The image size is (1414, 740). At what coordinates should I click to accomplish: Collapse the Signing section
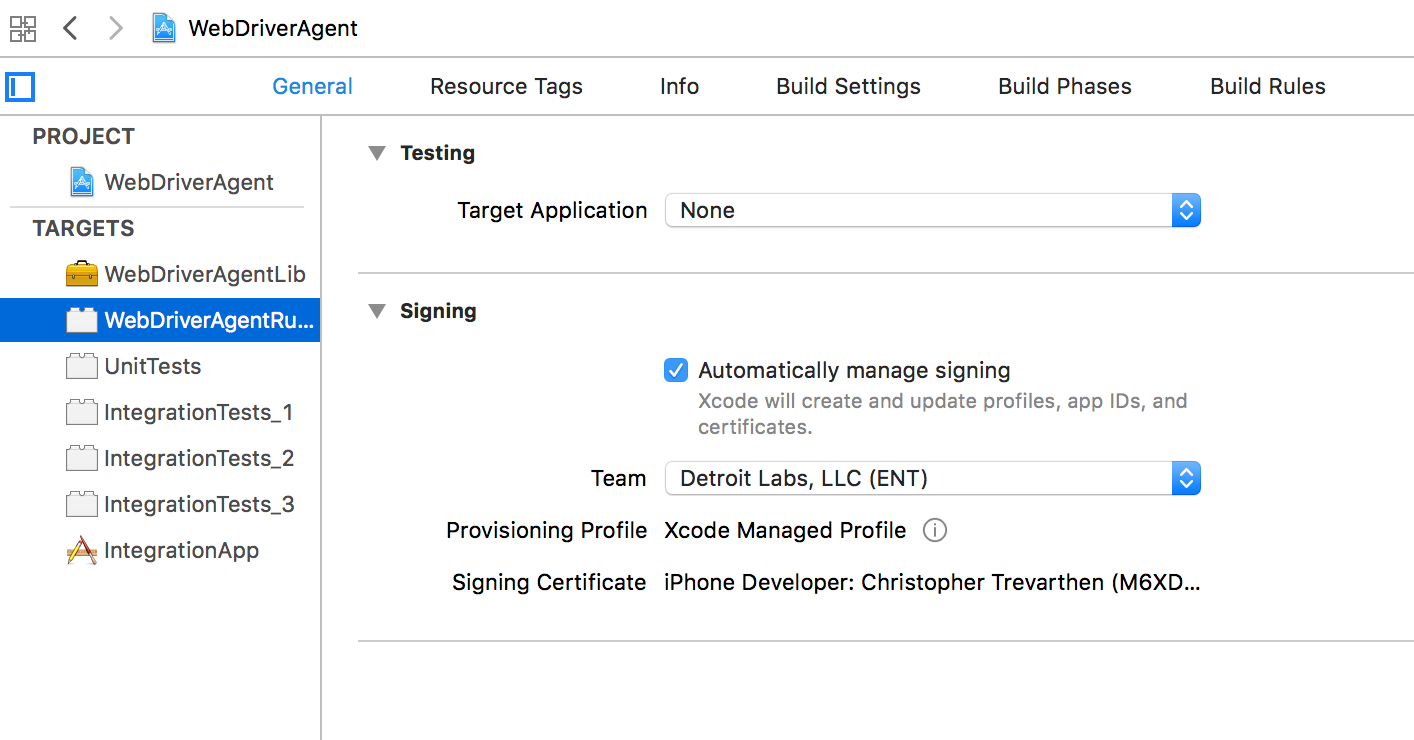point(377,311)
